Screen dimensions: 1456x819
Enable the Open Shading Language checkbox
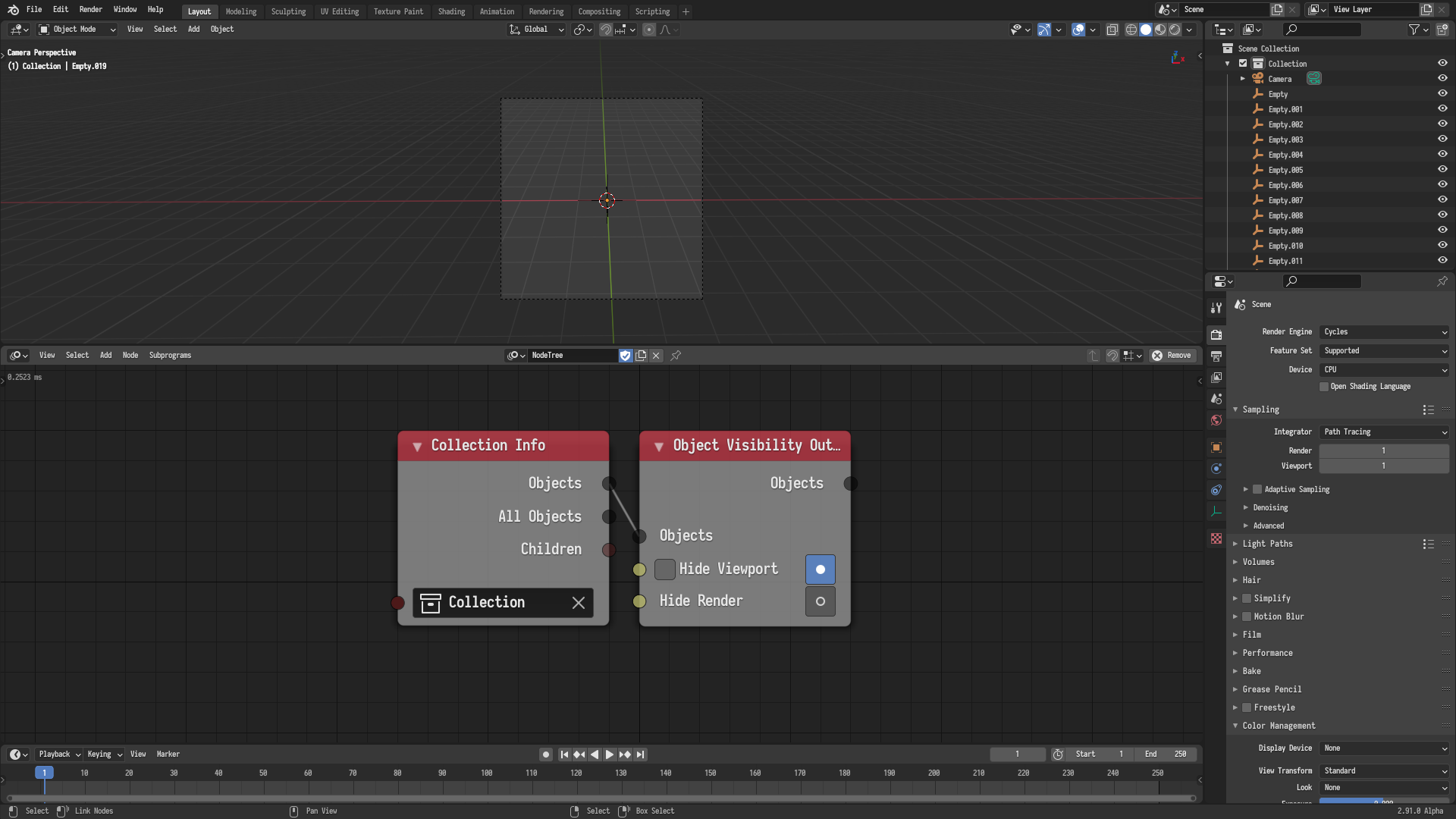tap(1324, 387)
